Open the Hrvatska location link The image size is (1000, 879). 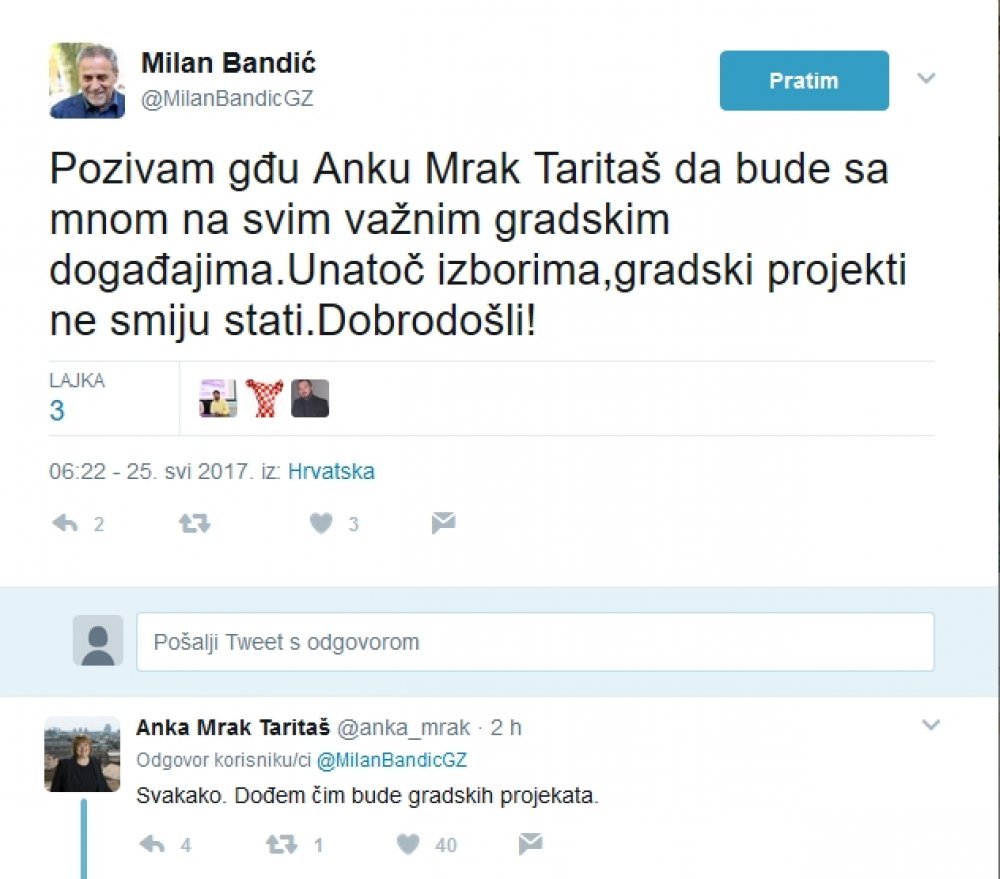pyautogui.click(x=331, y=471)
